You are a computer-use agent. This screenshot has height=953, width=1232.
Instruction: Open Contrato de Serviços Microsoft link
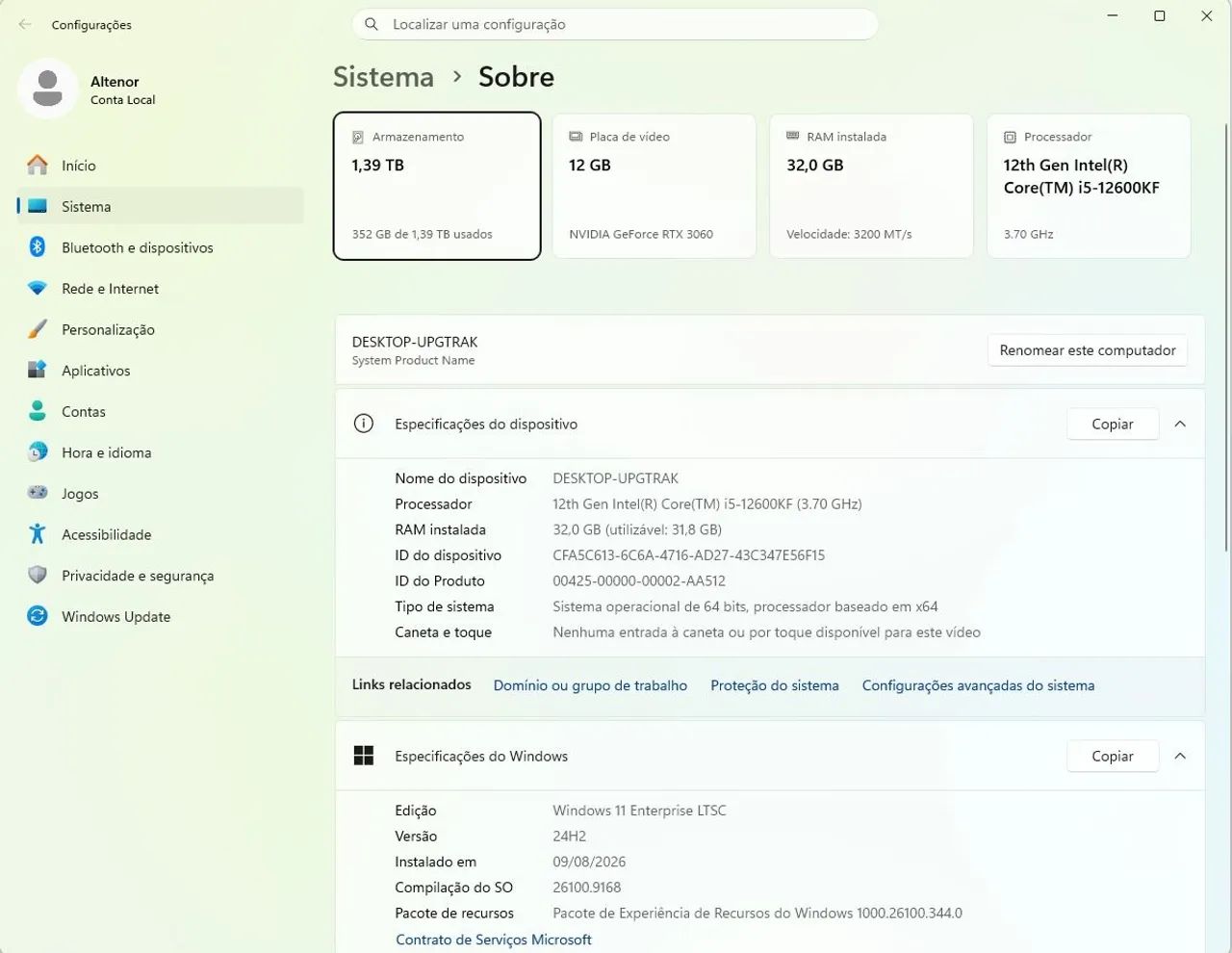click(494, 940)
